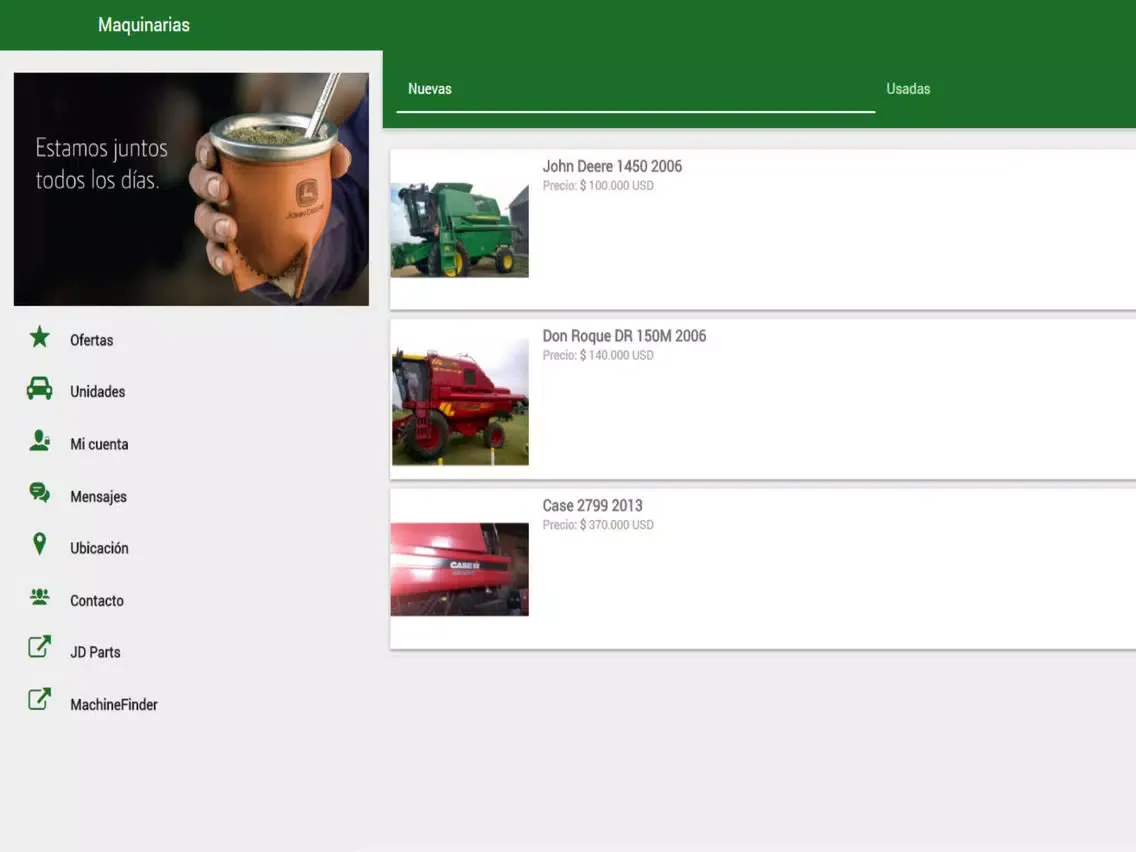Go to Mi cuenta
This screenshot has width=1136, height=852.
(x=99, y=445)
